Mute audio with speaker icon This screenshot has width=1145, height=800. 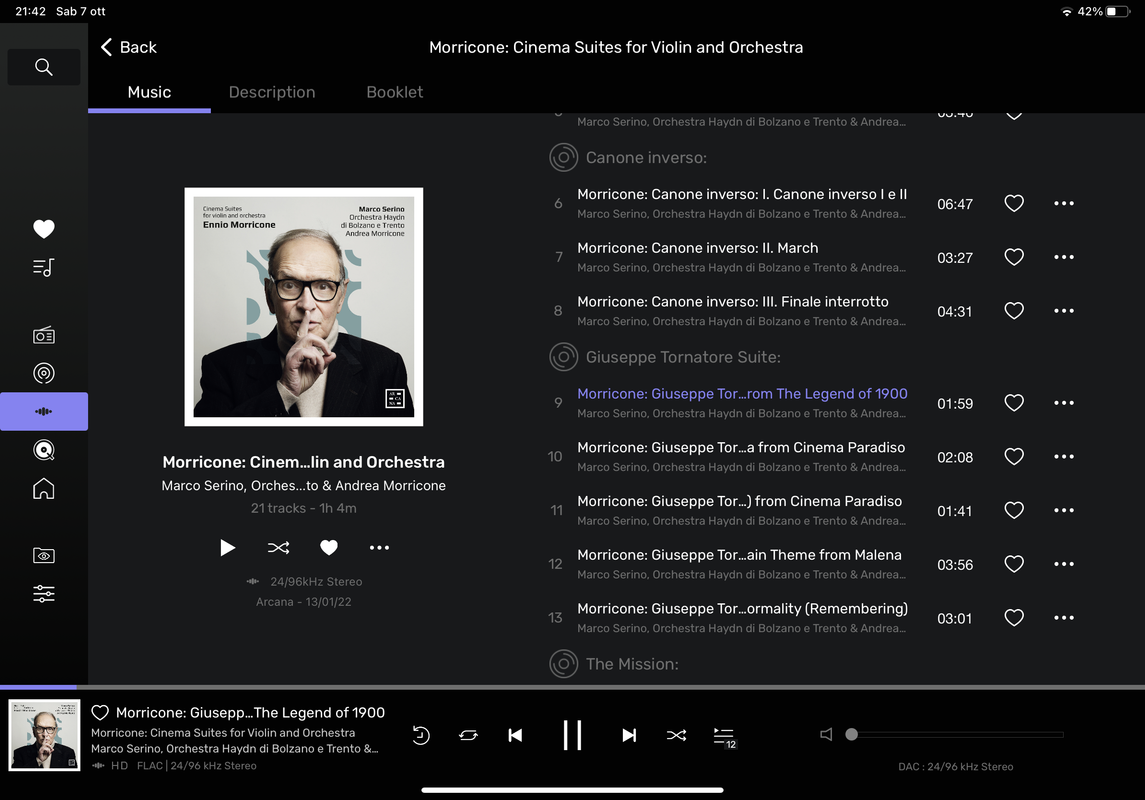(x=826, y=734)
